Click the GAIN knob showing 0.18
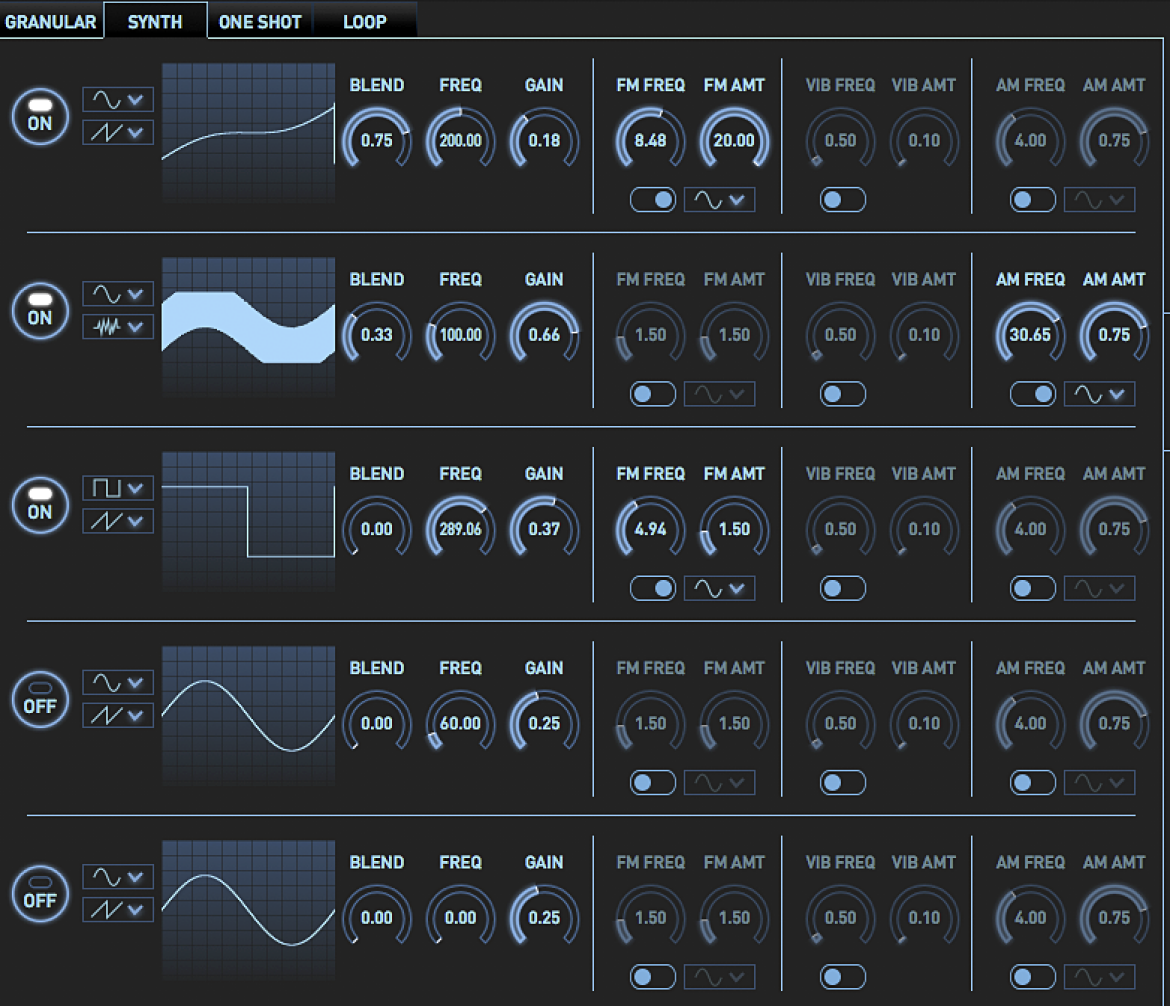 tap(544, 140)
